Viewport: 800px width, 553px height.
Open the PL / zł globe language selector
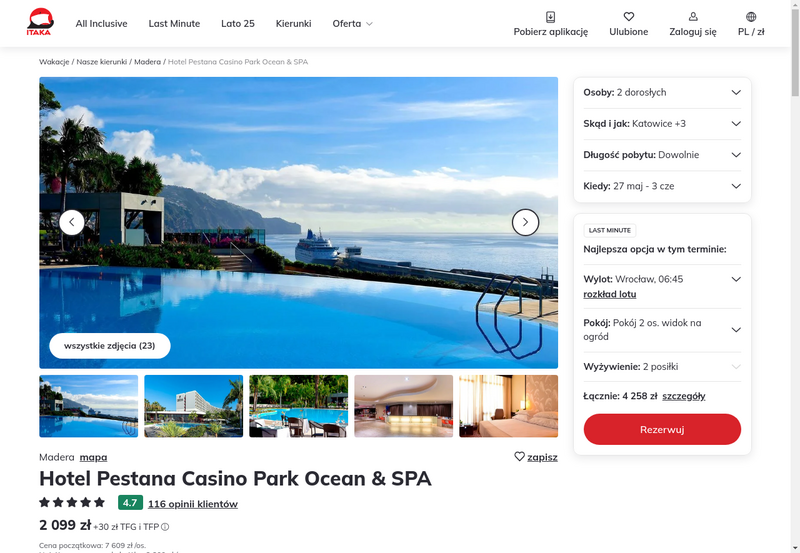tap(751, 17)
